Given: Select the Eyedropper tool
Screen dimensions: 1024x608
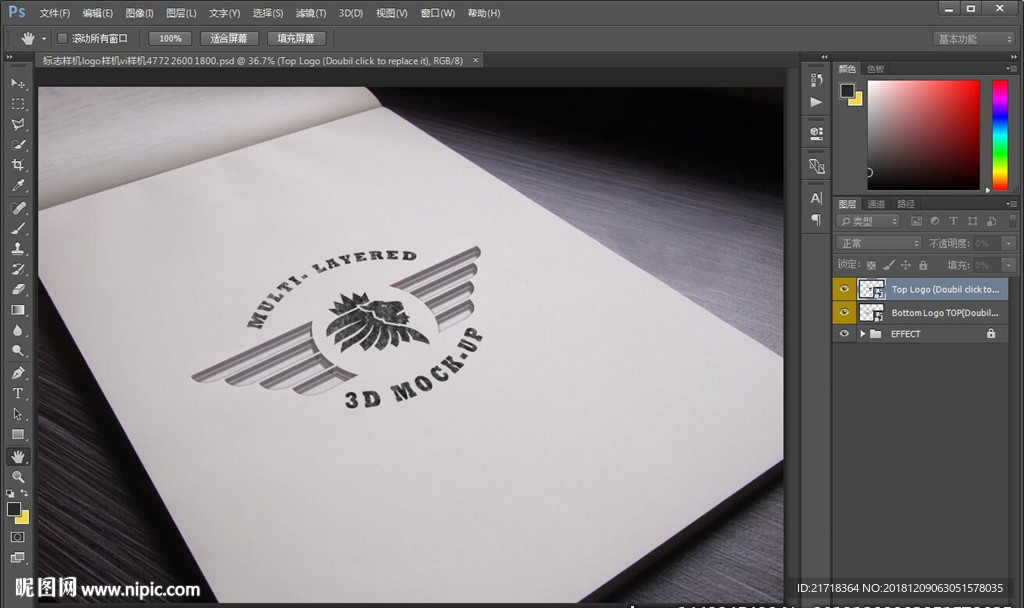Looking at the screenshot, I should click(18, 185).
